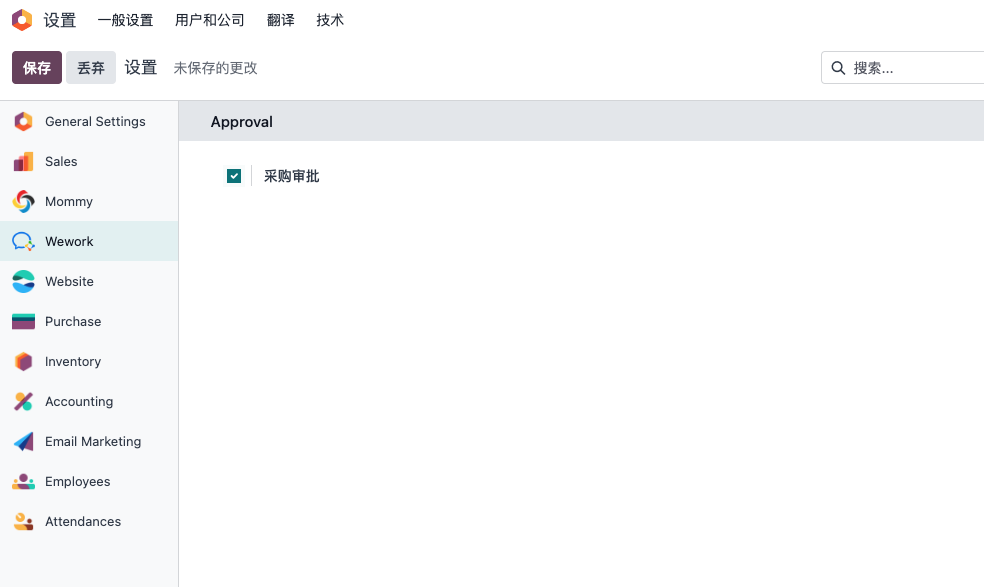Click the 设置 app title in top bar
The height and width of the screenshot is (587, 984).
(x=60, y=20)
